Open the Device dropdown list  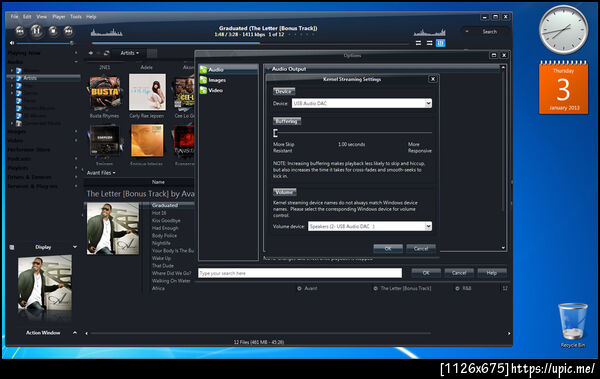(428, 103)
